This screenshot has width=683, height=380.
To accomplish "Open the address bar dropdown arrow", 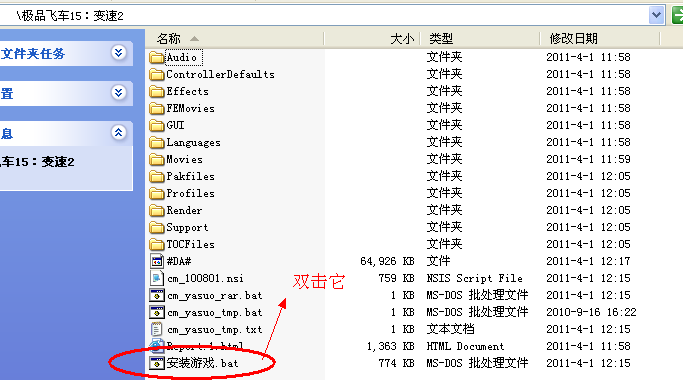I will (656, 16).
